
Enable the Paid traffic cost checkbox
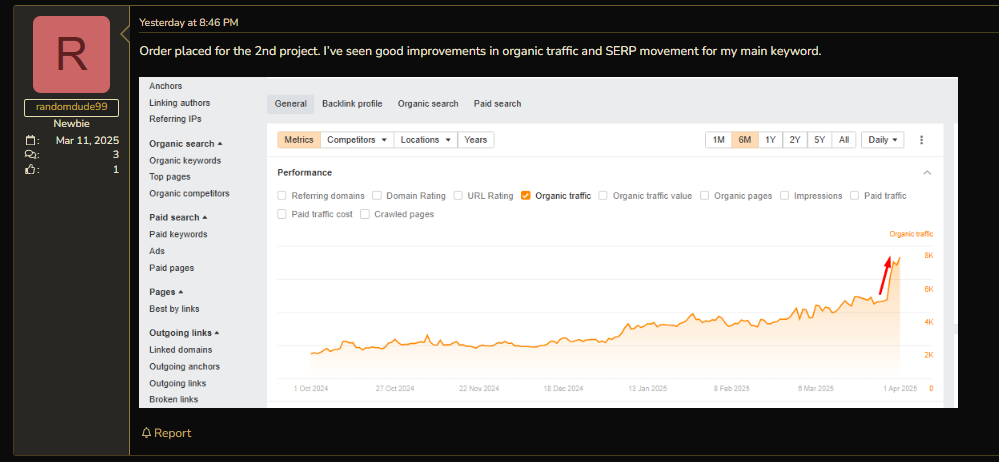pos(282,214)
